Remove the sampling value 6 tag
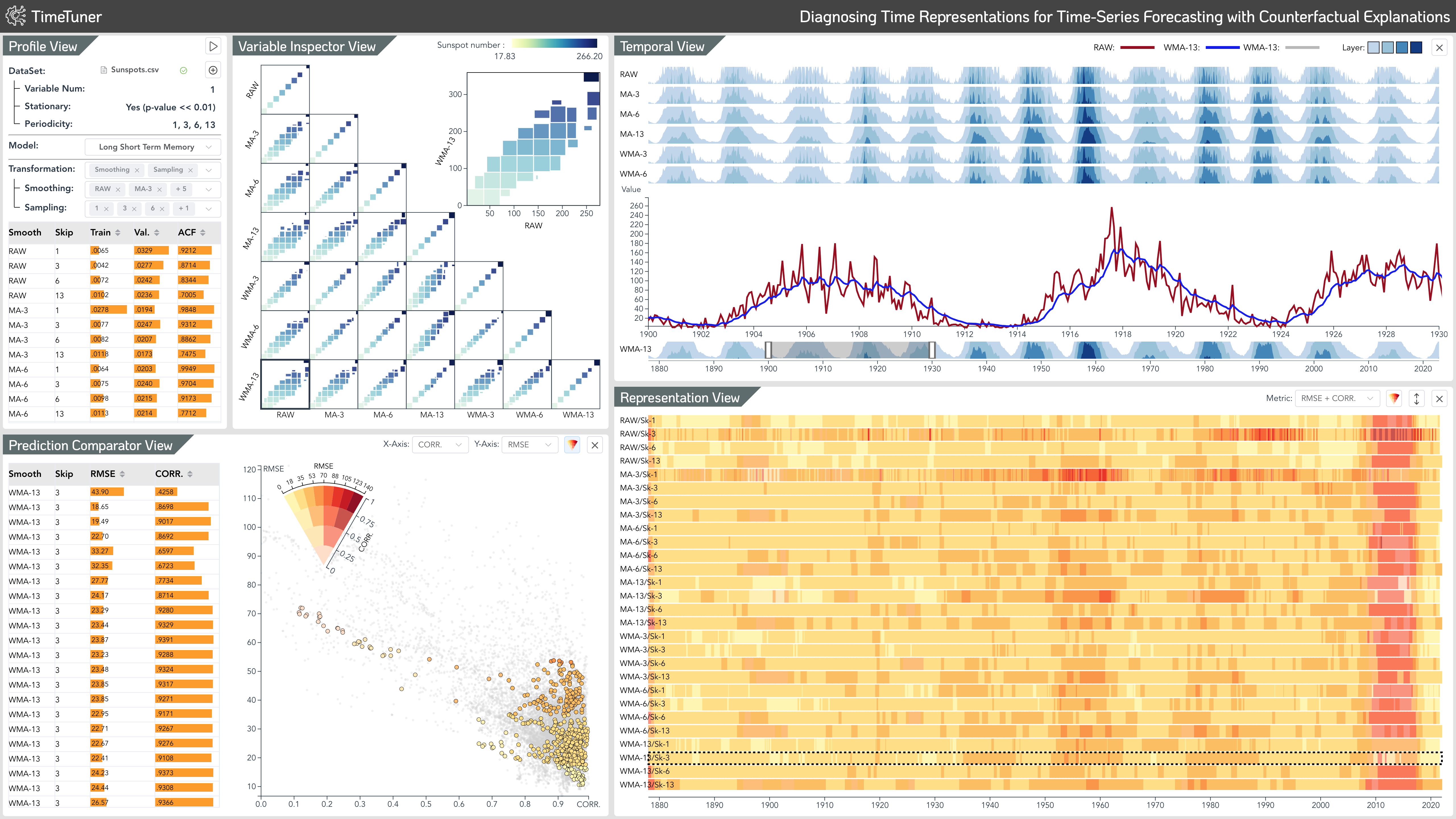The image size is (1456, 819). pyautogui.click(x=162, y=208)
